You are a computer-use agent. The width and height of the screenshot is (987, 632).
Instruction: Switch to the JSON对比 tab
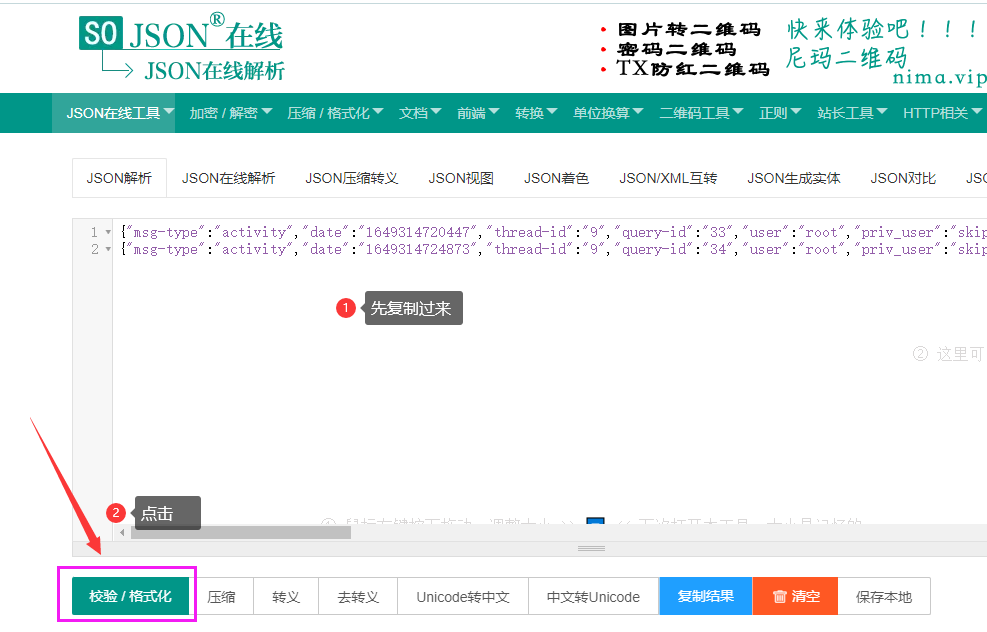902,177
